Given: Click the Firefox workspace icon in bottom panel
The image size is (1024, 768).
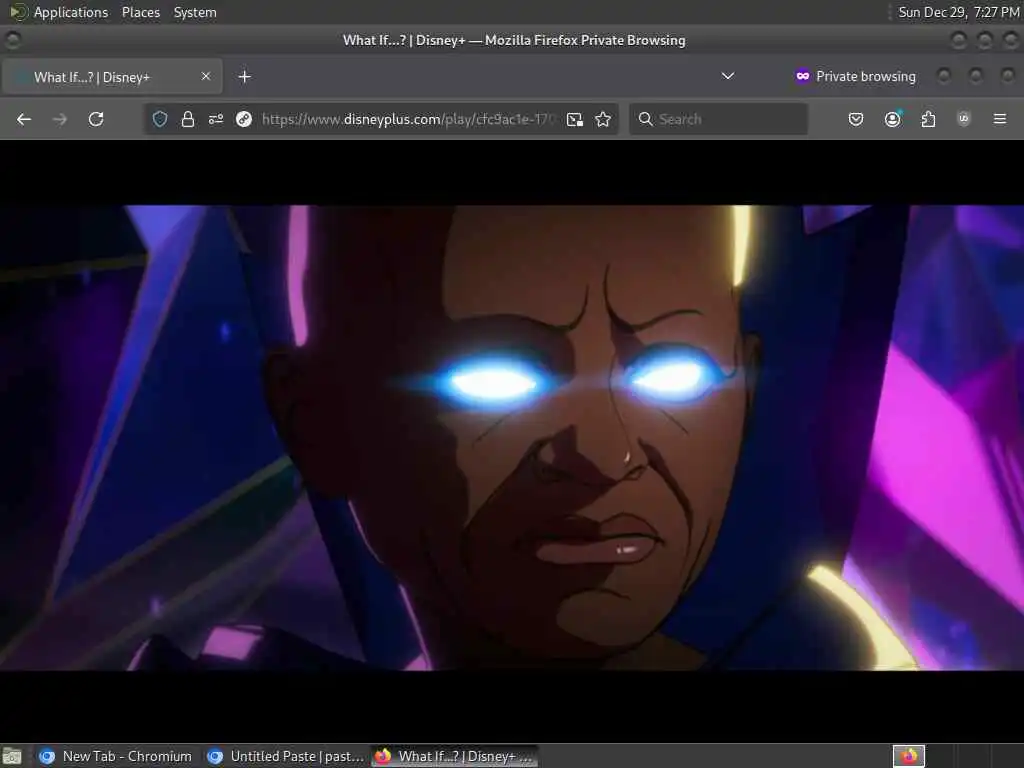Looking at the screenshot, I should click(x=909, y=756).
